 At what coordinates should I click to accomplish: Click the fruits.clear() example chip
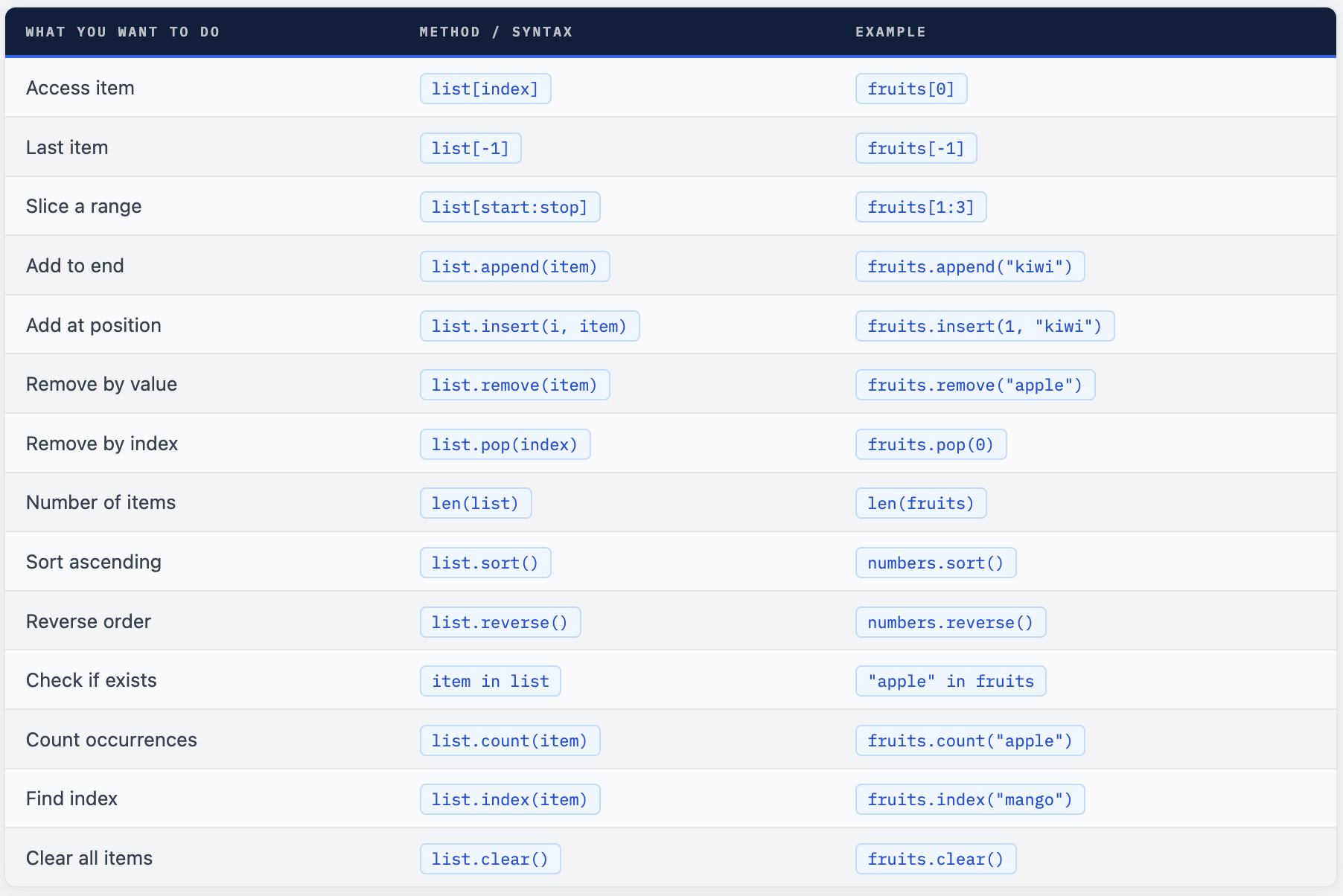click(935, 859)
